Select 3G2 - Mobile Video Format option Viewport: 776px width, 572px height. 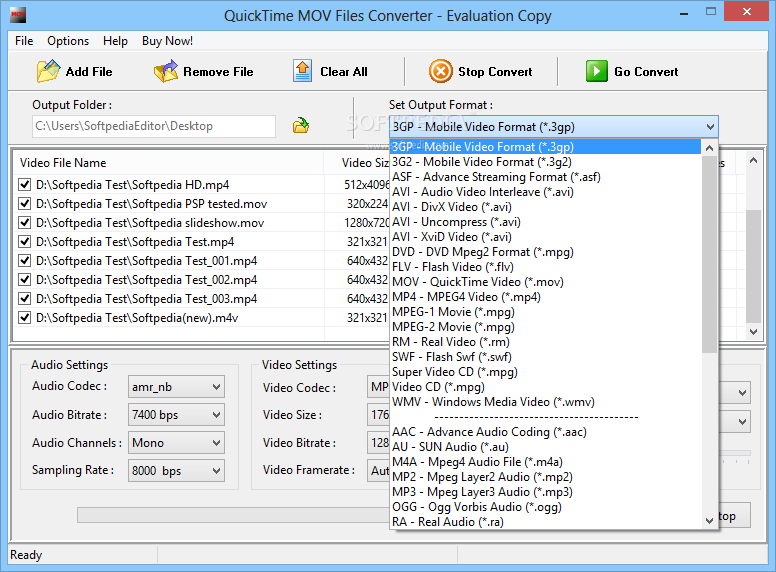tap(546, 162)
